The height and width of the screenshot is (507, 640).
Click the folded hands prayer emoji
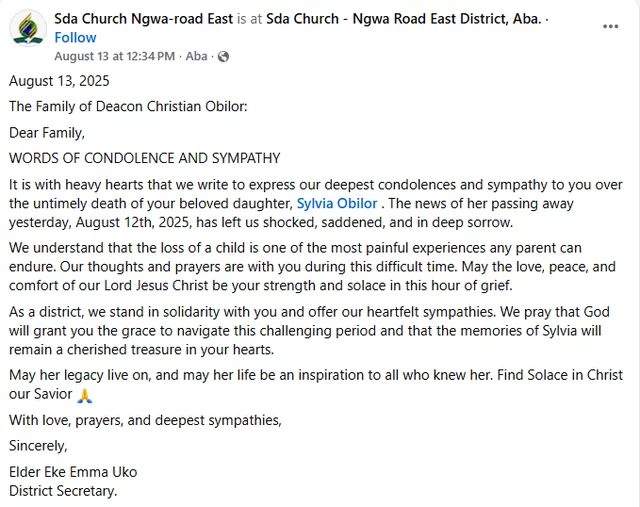tap(85, 395)
